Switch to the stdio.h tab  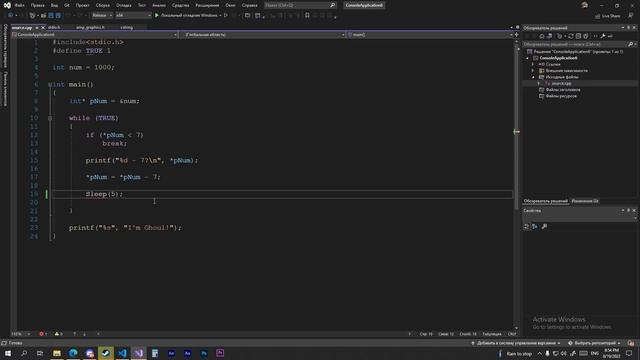click(54, 27)
